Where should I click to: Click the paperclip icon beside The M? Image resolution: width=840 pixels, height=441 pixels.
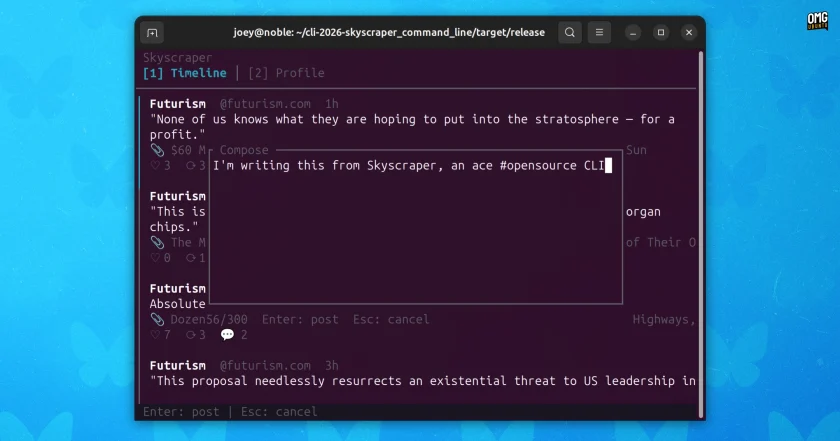click(x=157, y=242)
